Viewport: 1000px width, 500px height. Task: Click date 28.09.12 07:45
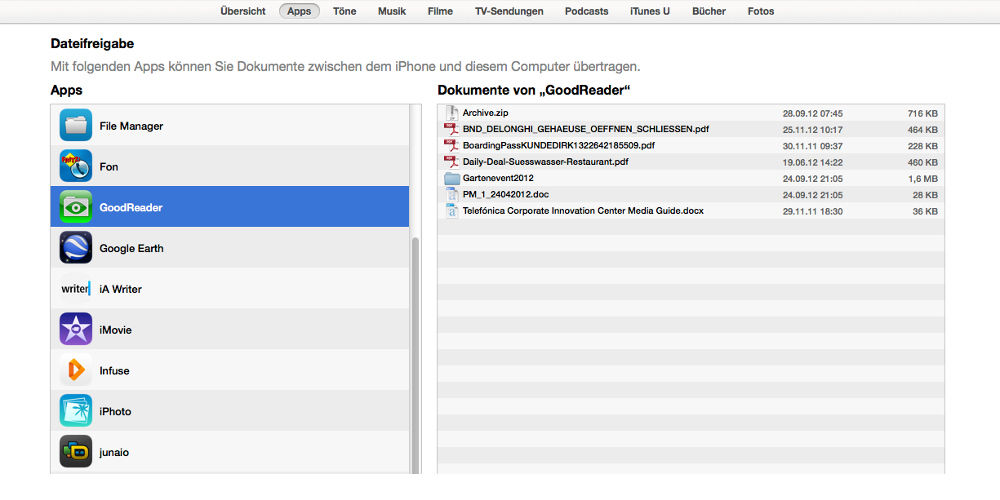[812, 114]
